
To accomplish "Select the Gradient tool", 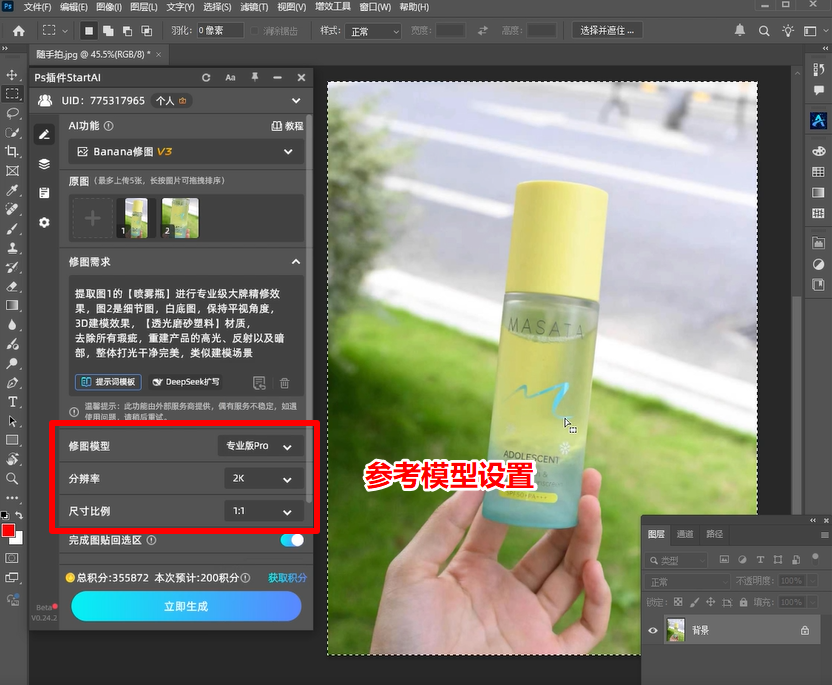I will pyautogui.click(x=12, y=305).
